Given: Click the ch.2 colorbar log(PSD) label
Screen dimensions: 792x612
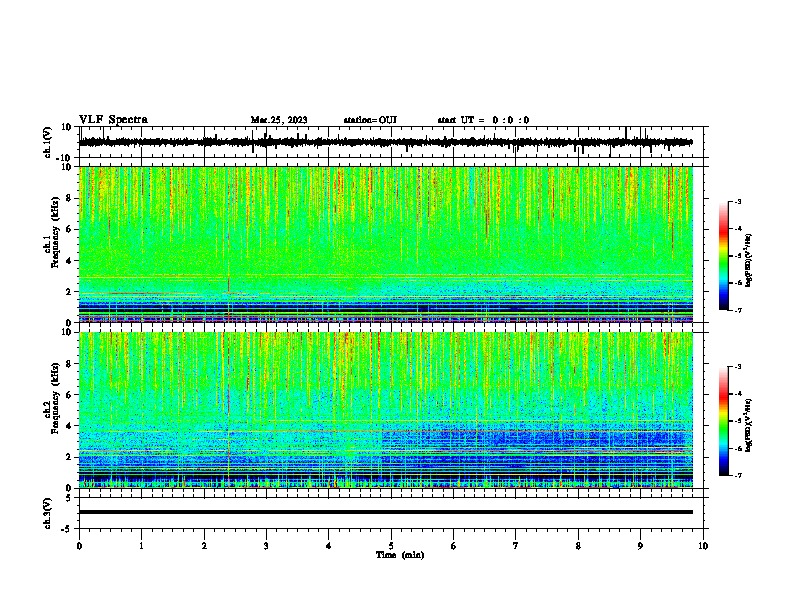Looking at the screenshot, I should 749,425.
